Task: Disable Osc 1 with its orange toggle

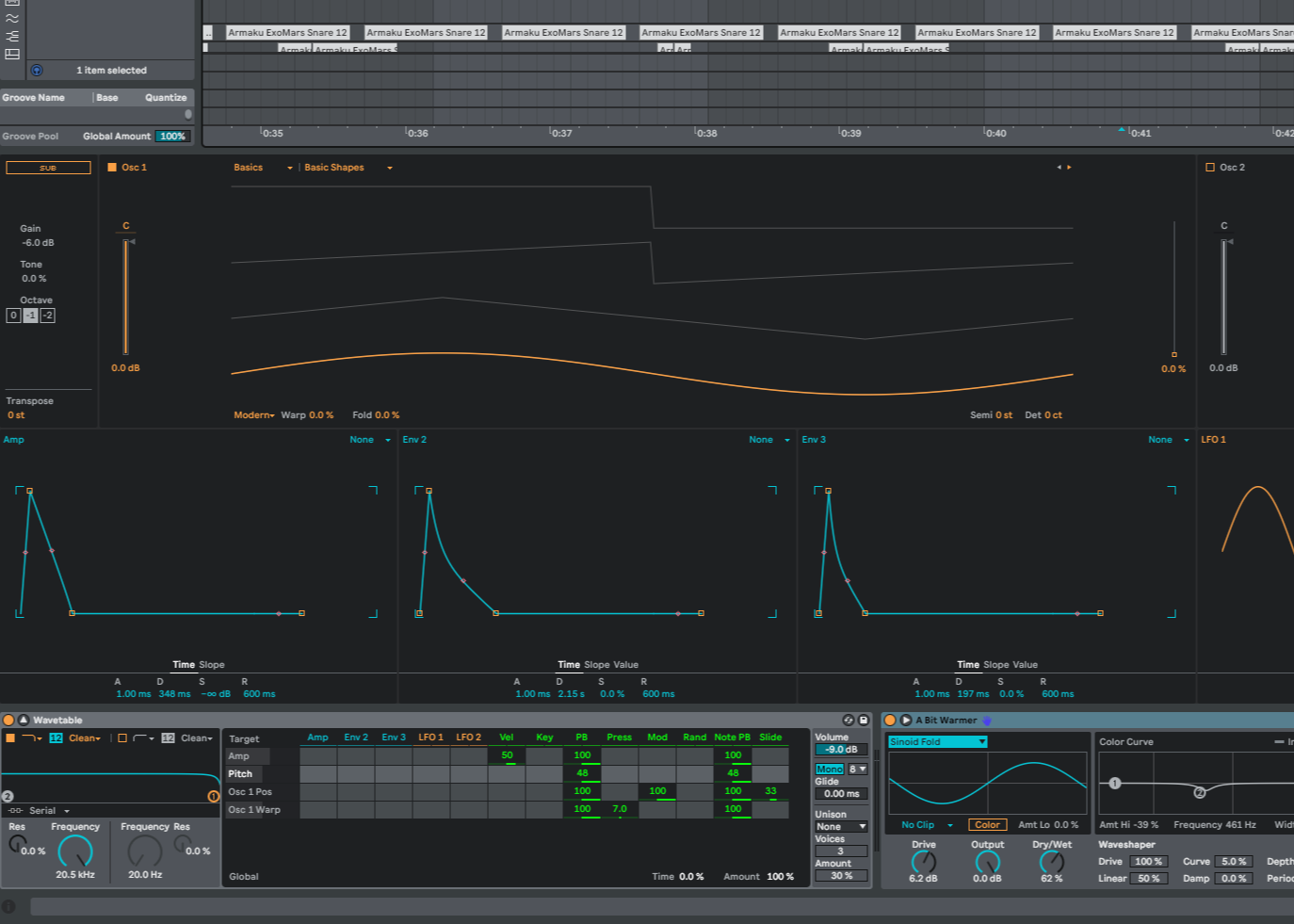Action: pyautogui.click(x=112, y=168)
